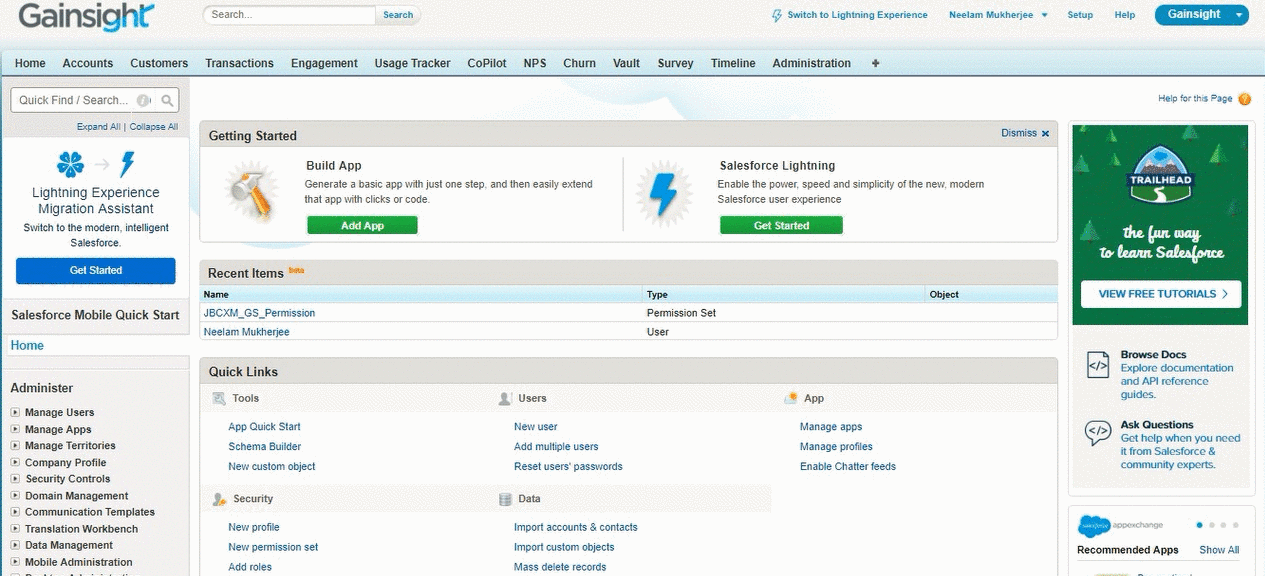The image size is (1265, 576).
Task: Click the top Search input field
Action: tap(291, 15)
